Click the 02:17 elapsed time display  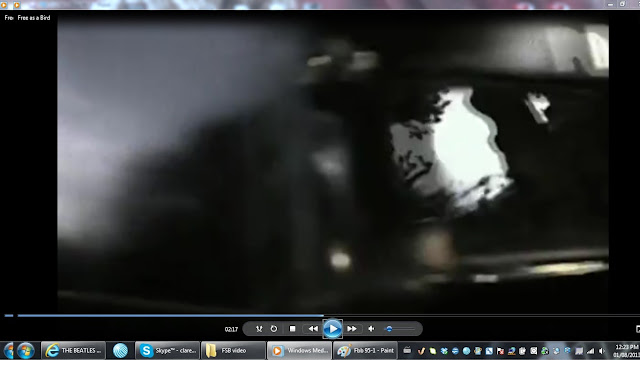(x=231, y=329)
